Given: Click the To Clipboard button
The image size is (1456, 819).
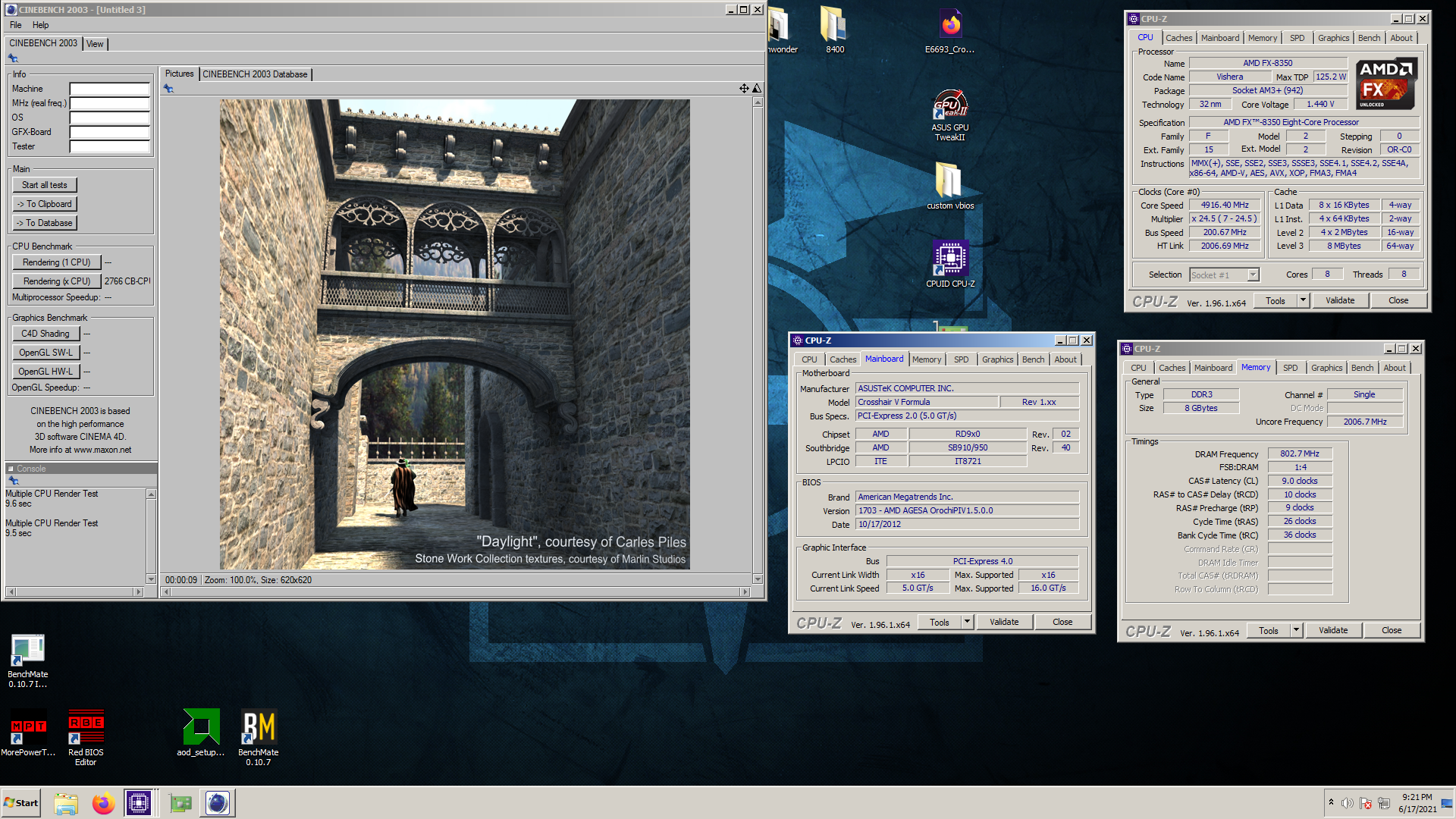Looking at the screenshot, I should click(45, 204).
